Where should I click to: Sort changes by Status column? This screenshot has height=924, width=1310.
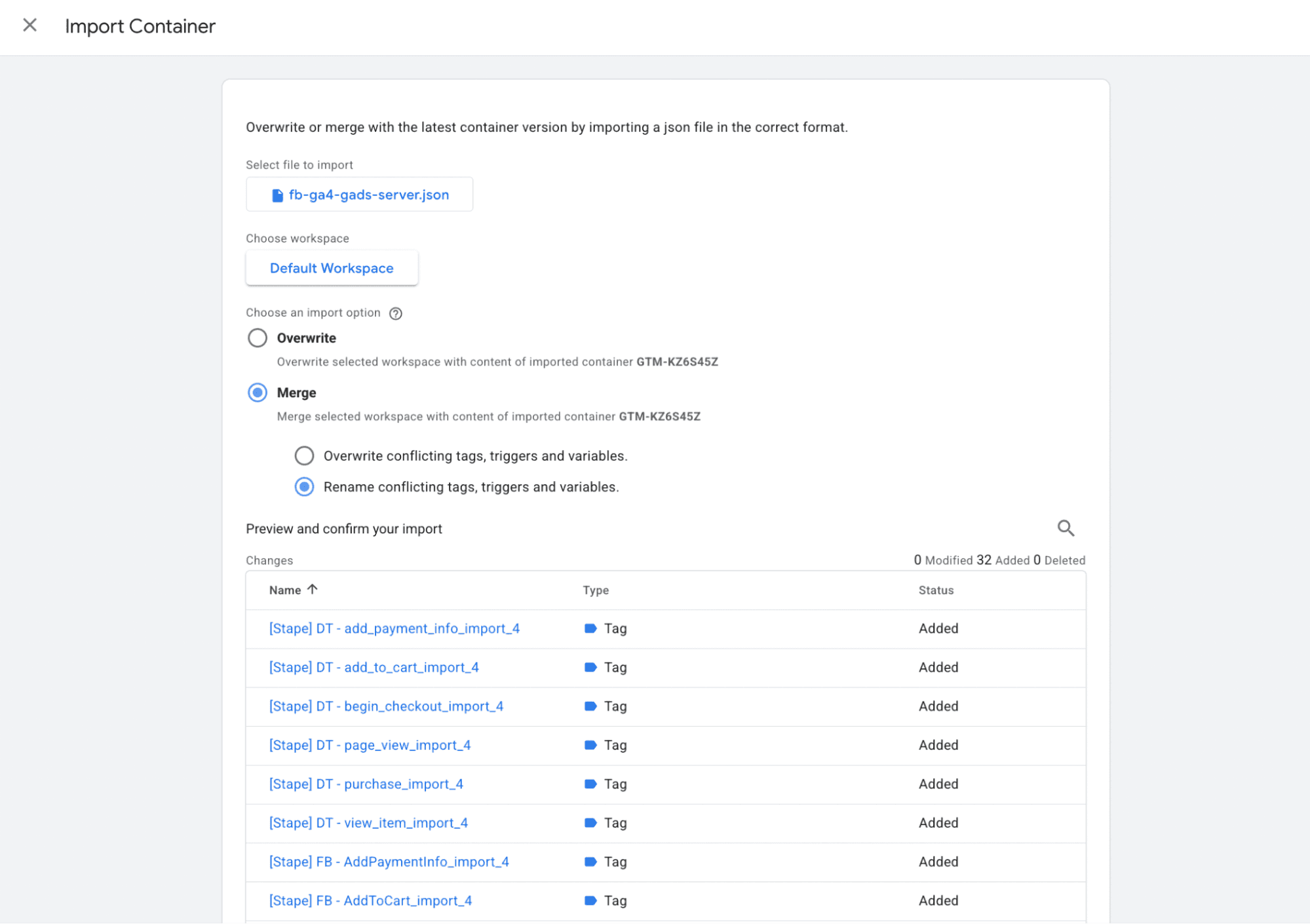pos(936,590)
